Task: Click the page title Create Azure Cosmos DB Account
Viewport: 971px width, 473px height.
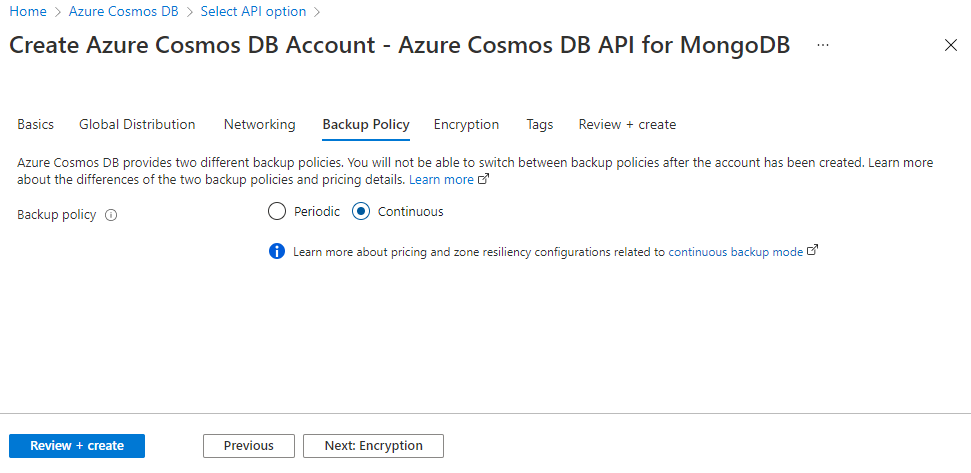Action: pos(399,45)
